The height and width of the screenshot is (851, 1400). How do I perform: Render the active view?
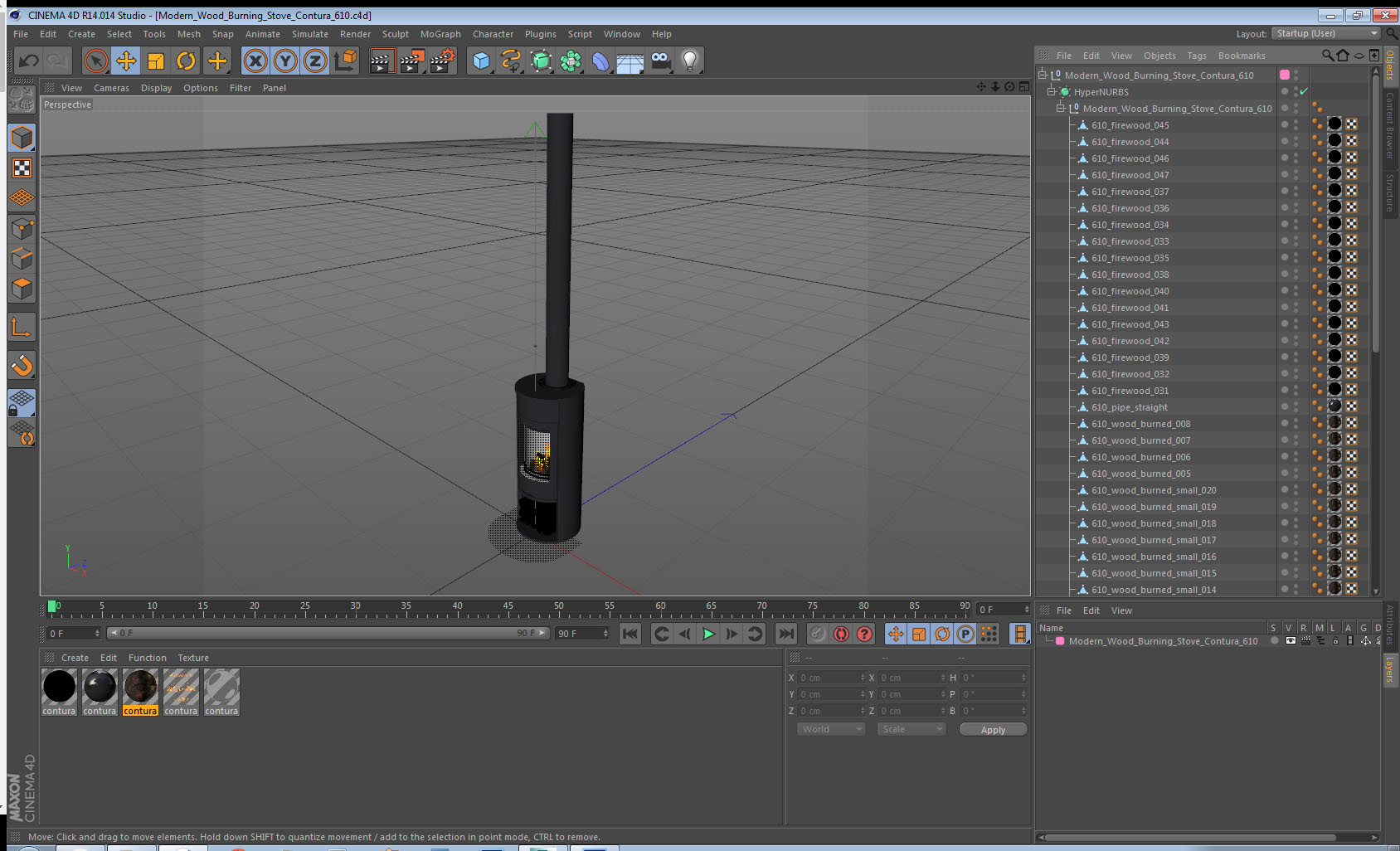(x=382, y=61)
